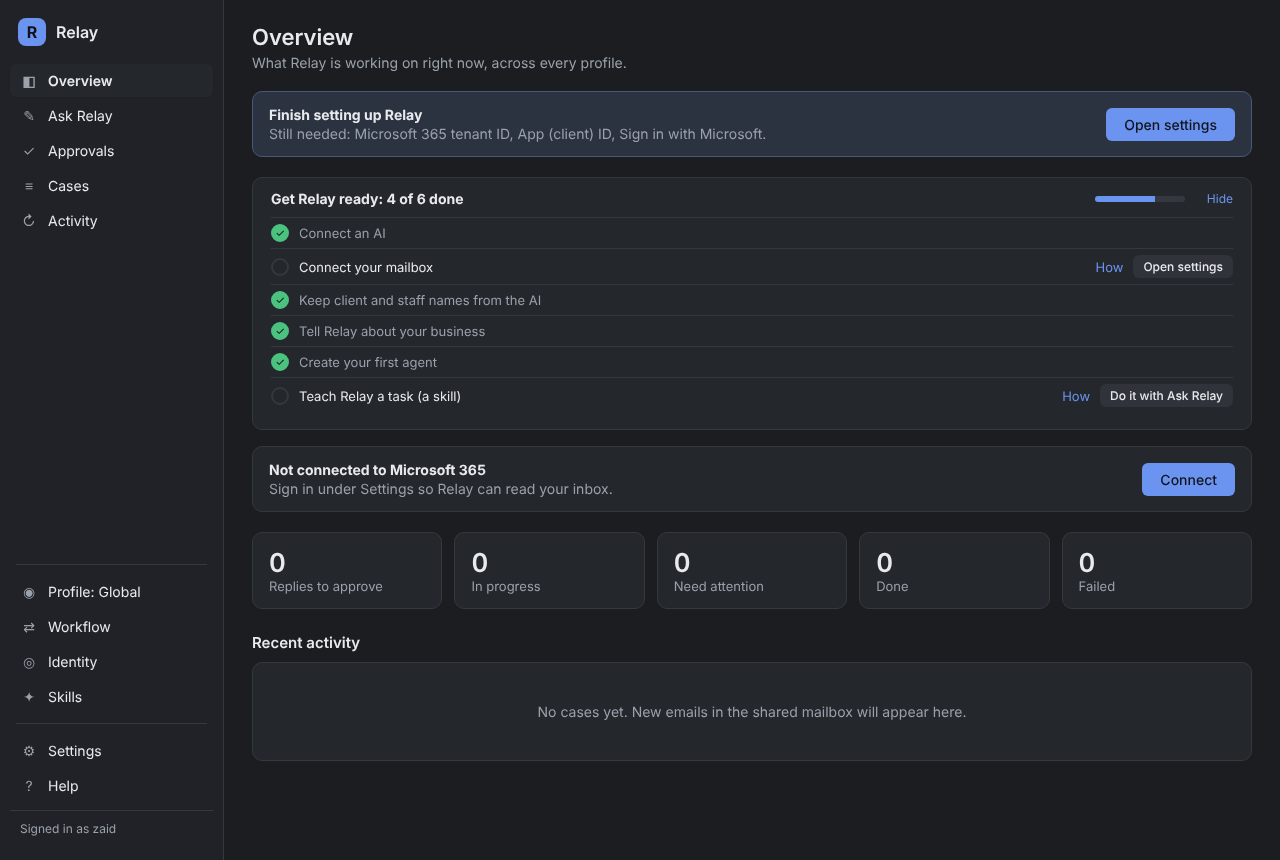
Task: Click the Relay logo icon
Action: pos(32,32)
